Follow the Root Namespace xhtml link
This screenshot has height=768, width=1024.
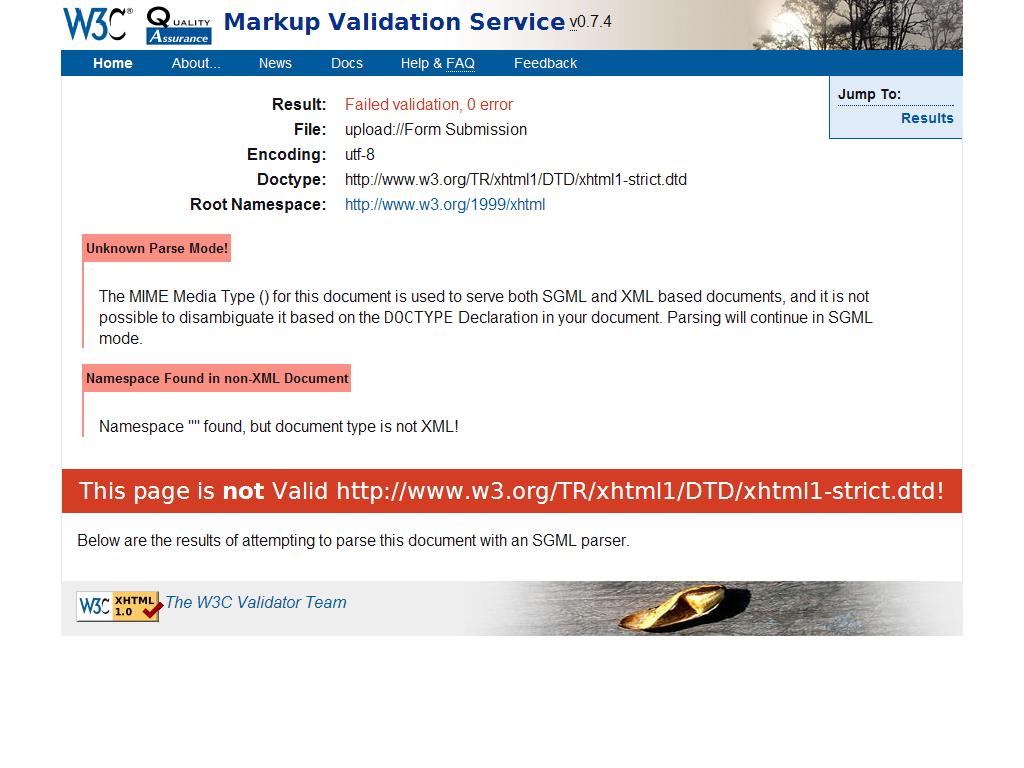pos(445,204)
